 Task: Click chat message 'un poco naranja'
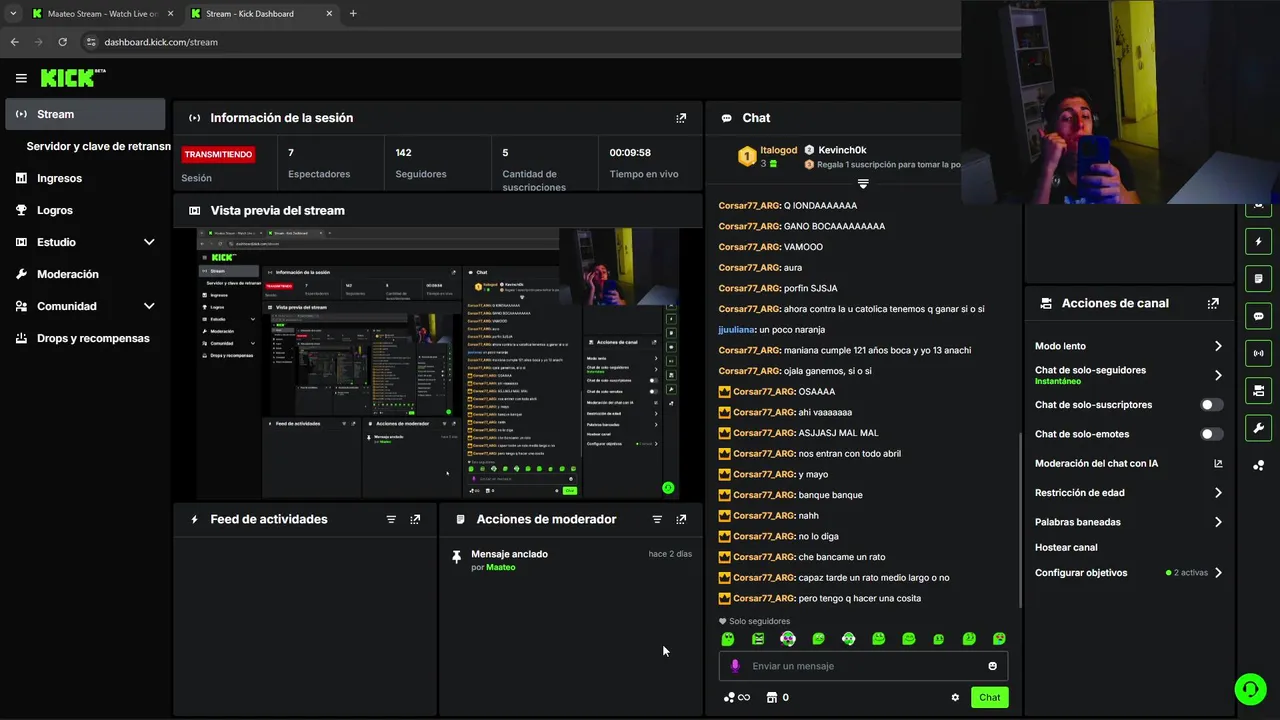pos(792,330)
